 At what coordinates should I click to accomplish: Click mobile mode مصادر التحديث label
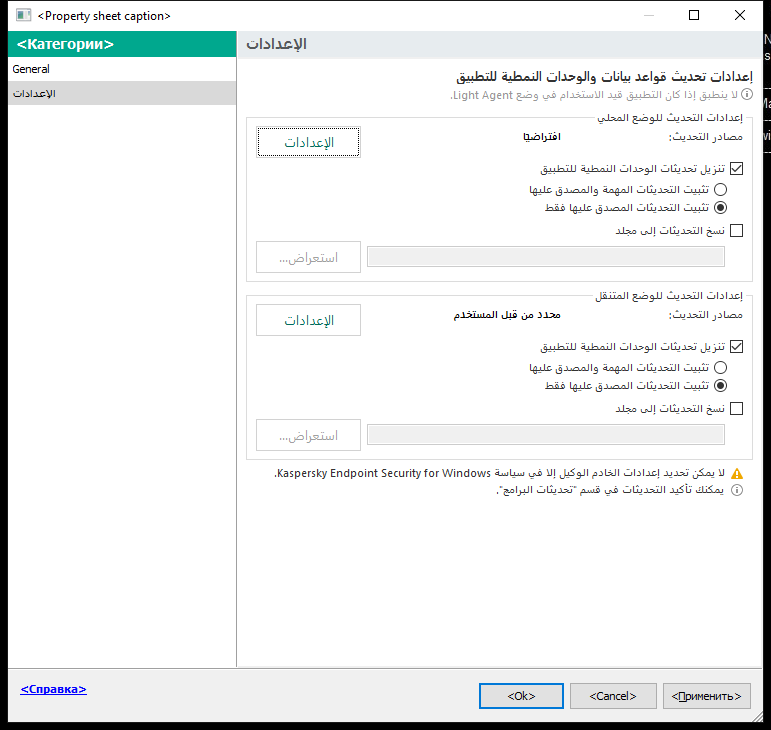coord(706,315)
